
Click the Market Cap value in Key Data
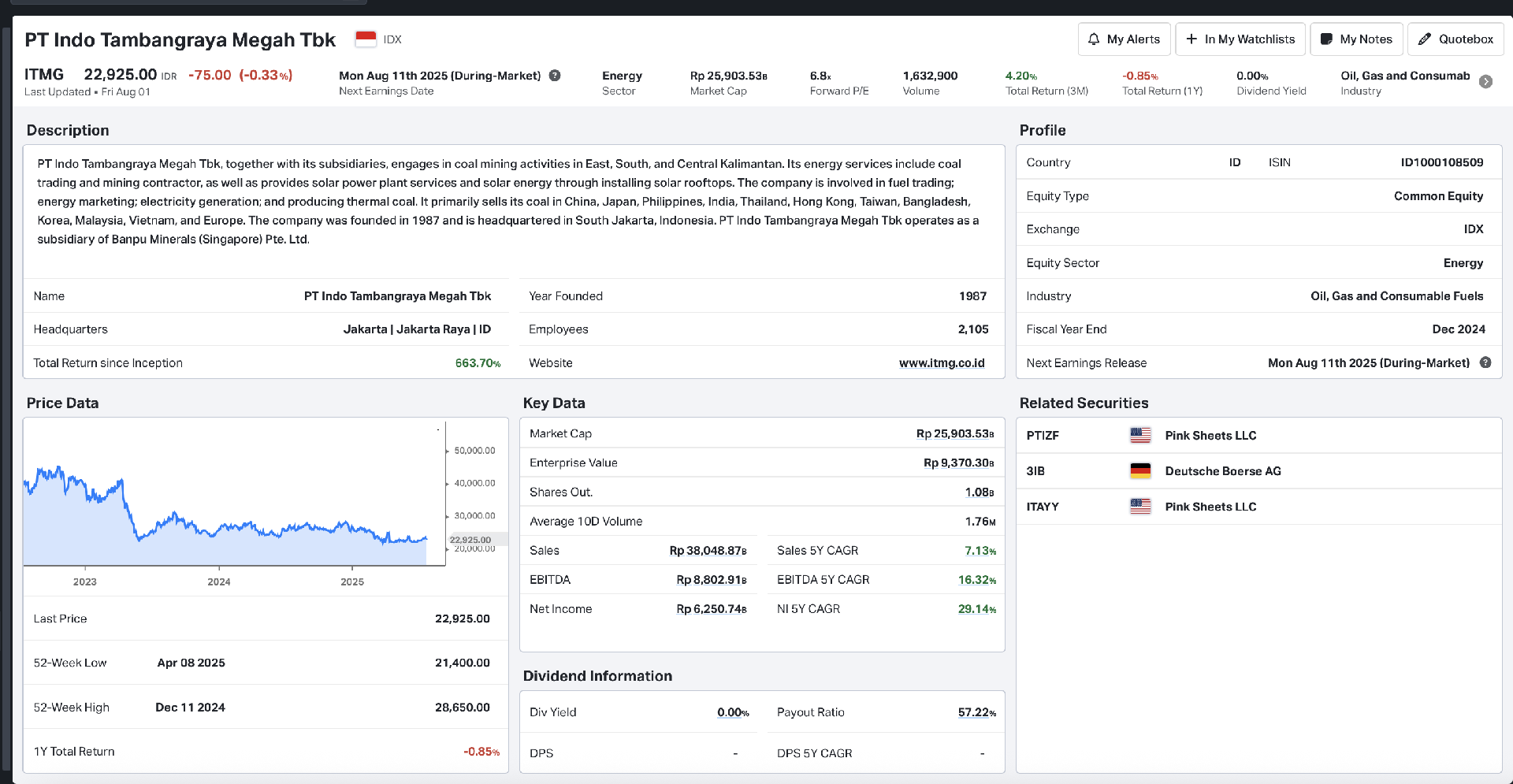pyautogui.click(x=954, y=434)
